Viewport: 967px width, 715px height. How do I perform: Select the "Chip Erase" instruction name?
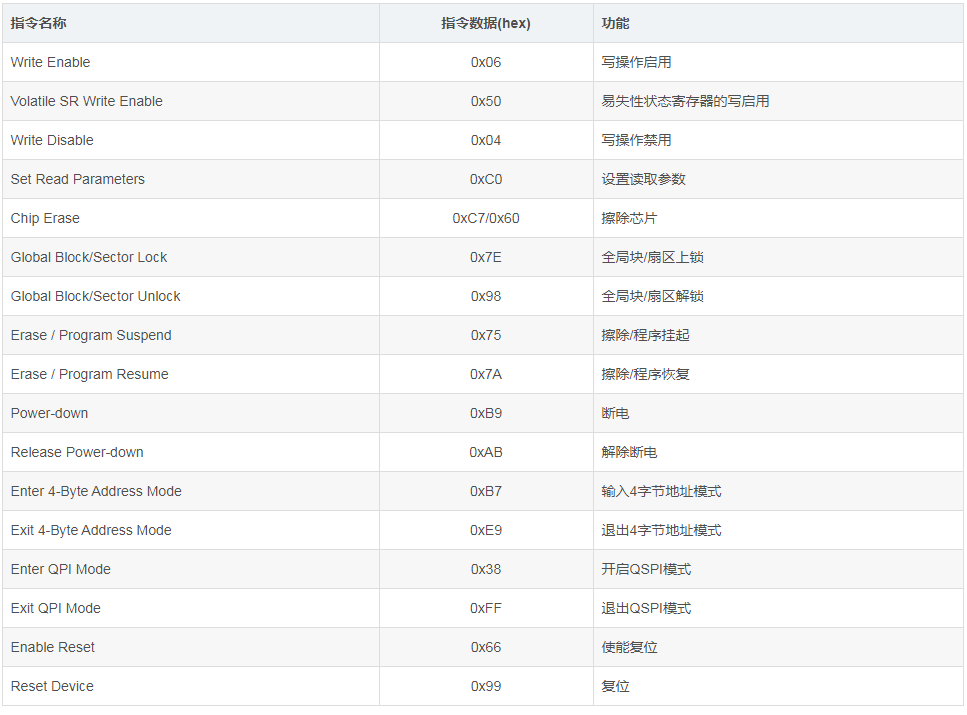[45, 218]
